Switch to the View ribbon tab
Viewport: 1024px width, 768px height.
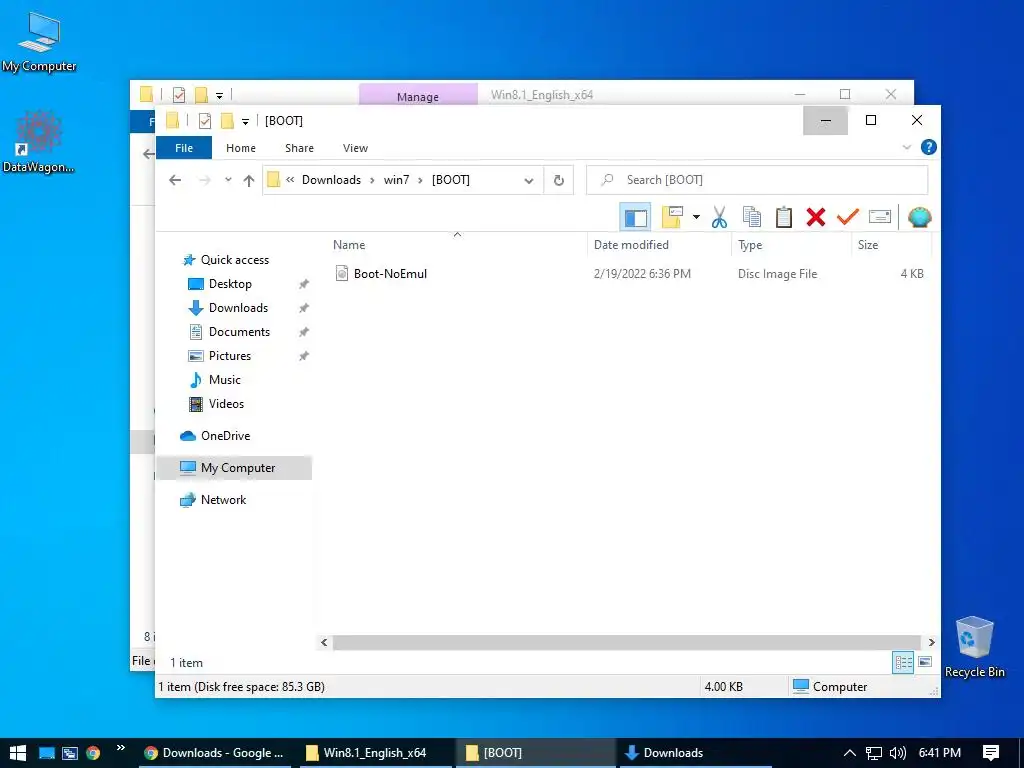pyautogui.click(x=355, y=148)
